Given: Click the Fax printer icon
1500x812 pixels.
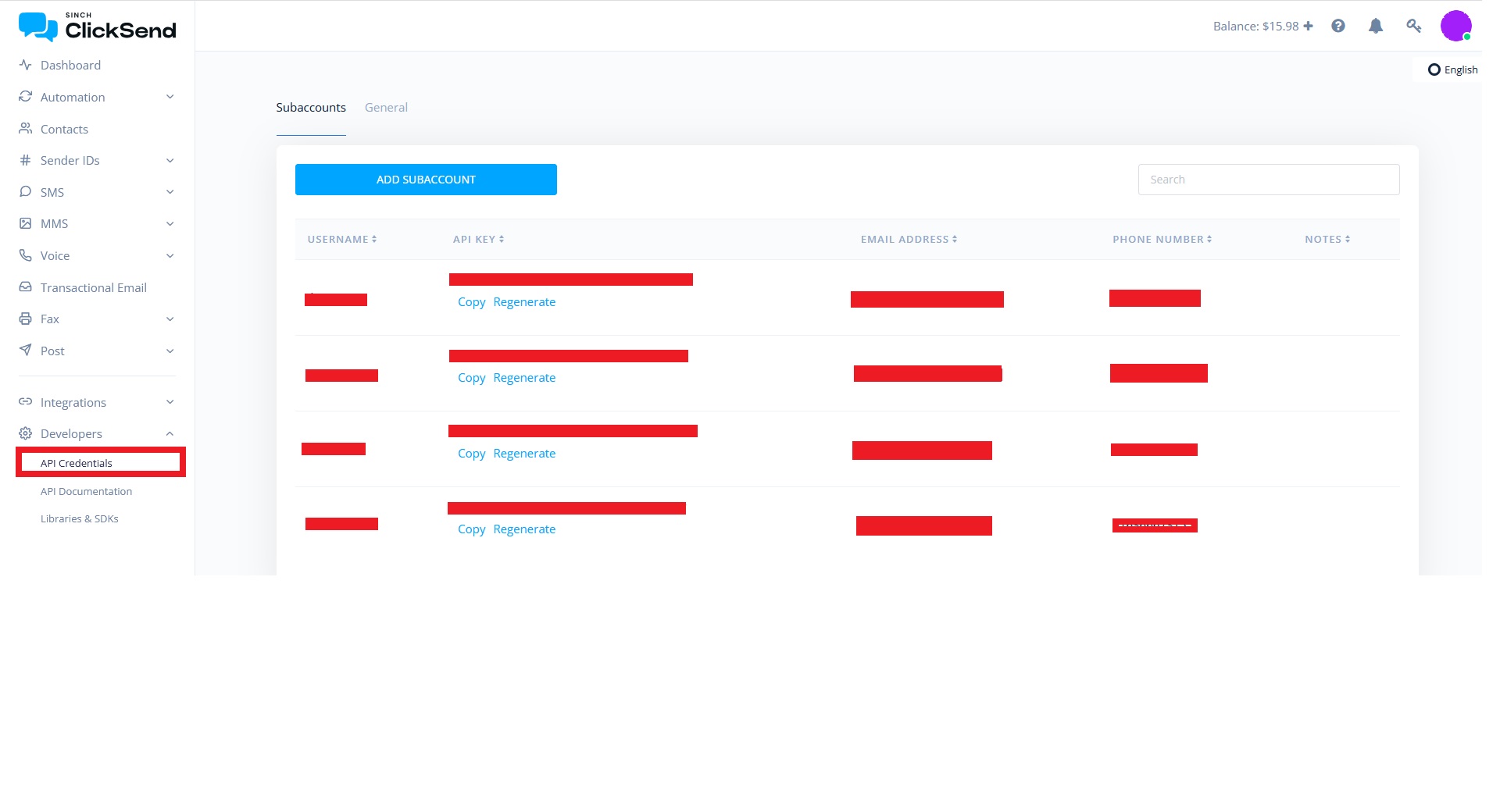Looking at the screenshot, I should [26, 319].
